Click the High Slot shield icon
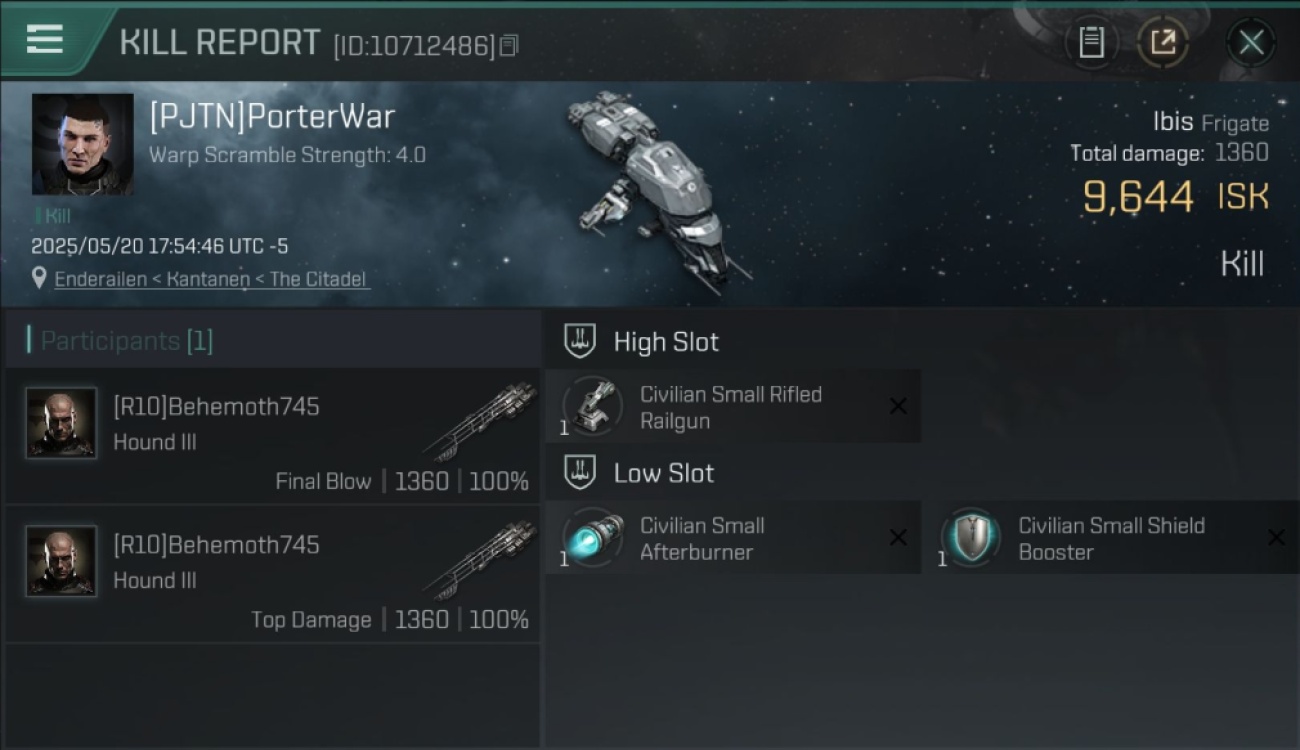The image size is (1300, 750). coord(580,341)
